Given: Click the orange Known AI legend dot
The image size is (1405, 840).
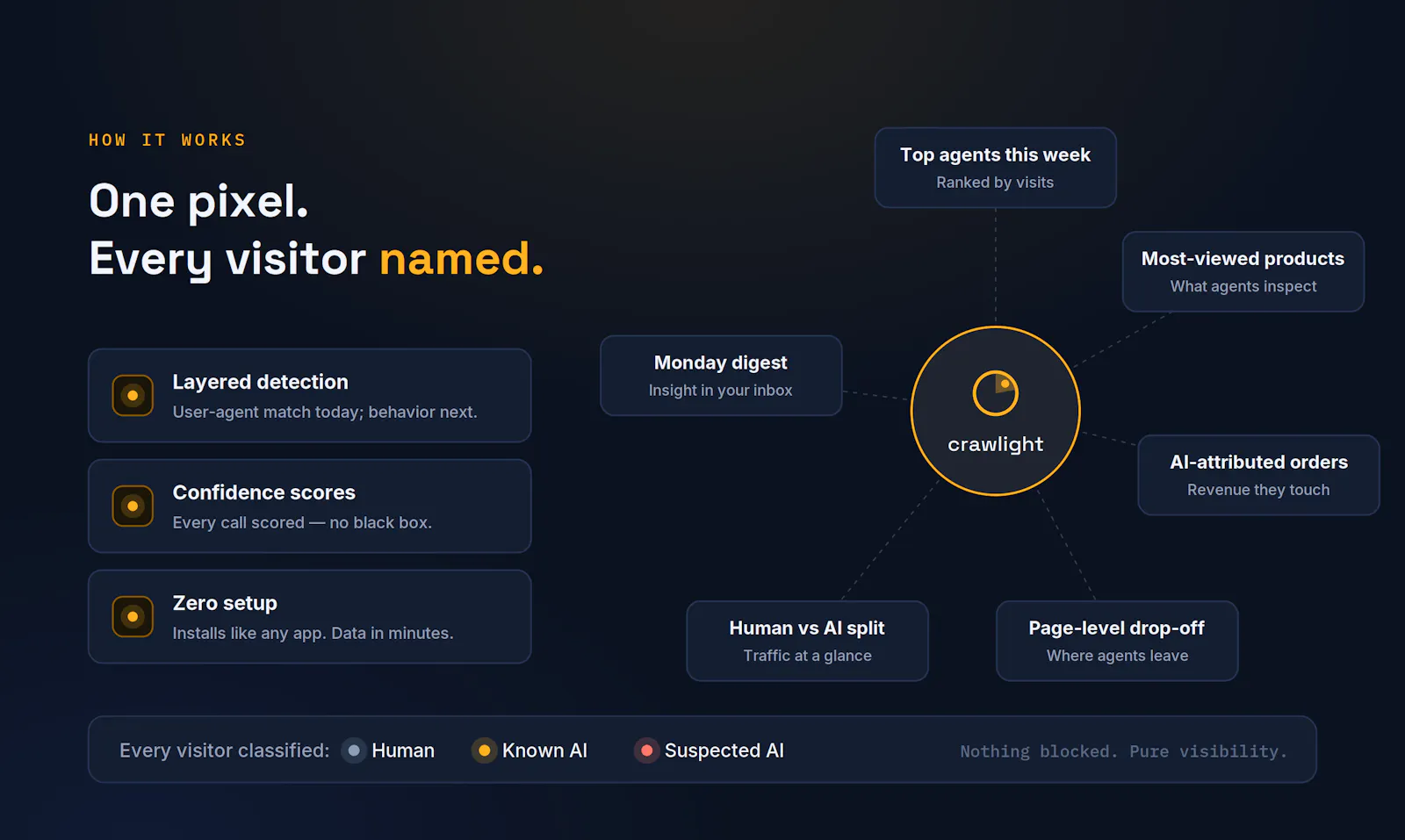Looking at the screenshot, I should [x=484, y=750].
